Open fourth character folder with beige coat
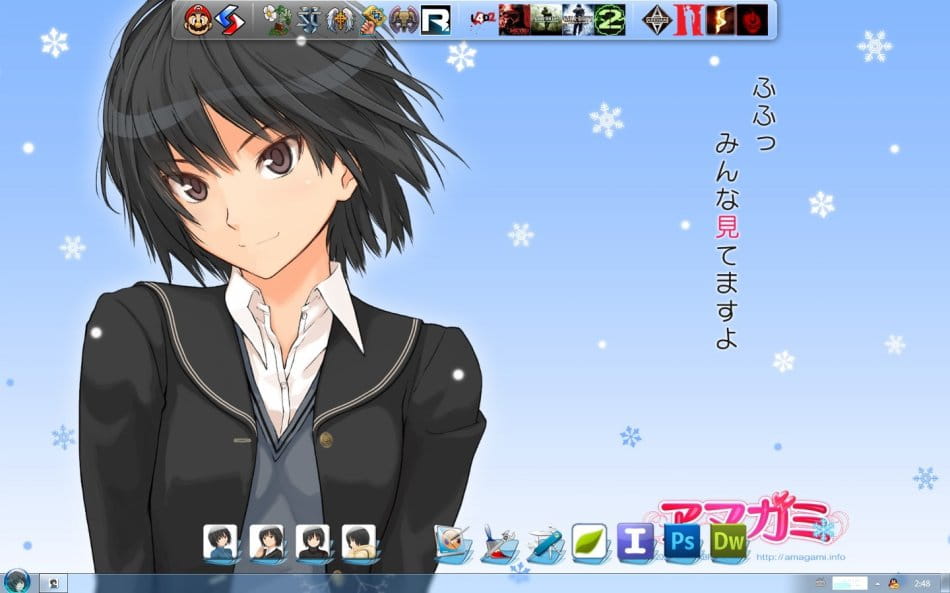 [x=359, y=544]
